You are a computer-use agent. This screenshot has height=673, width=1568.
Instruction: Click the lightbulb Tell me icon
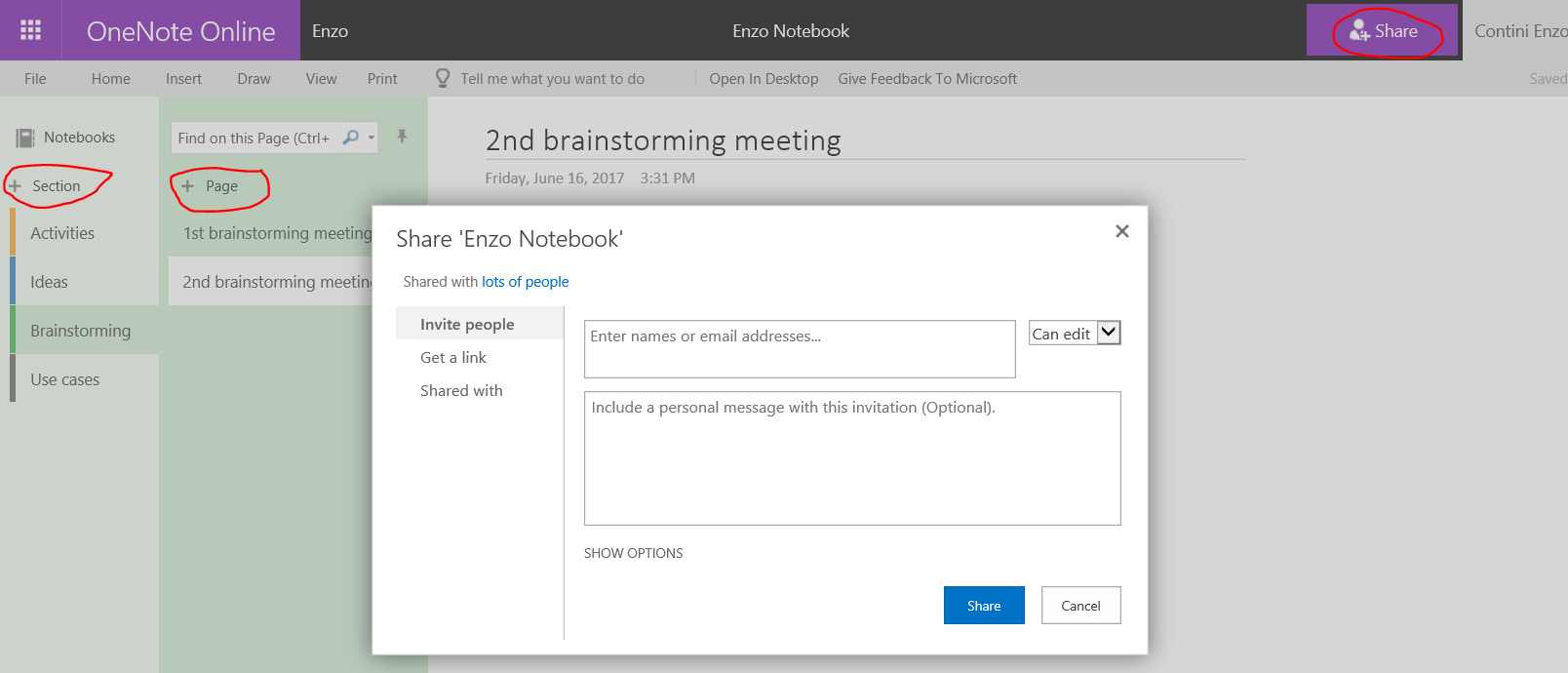tap(443, 78)
